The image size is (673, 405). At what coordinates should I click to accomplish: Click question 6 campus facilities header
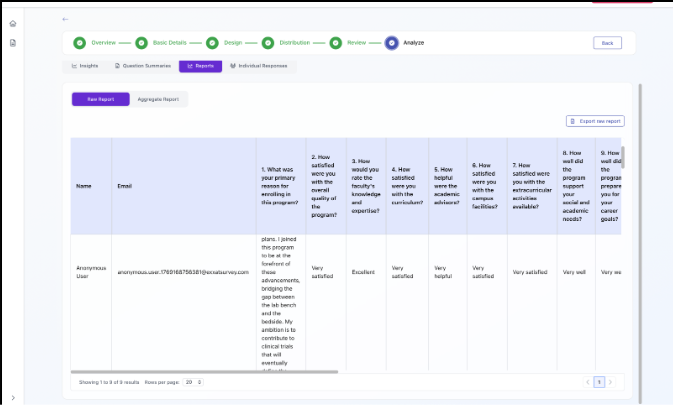pos(487,186)
